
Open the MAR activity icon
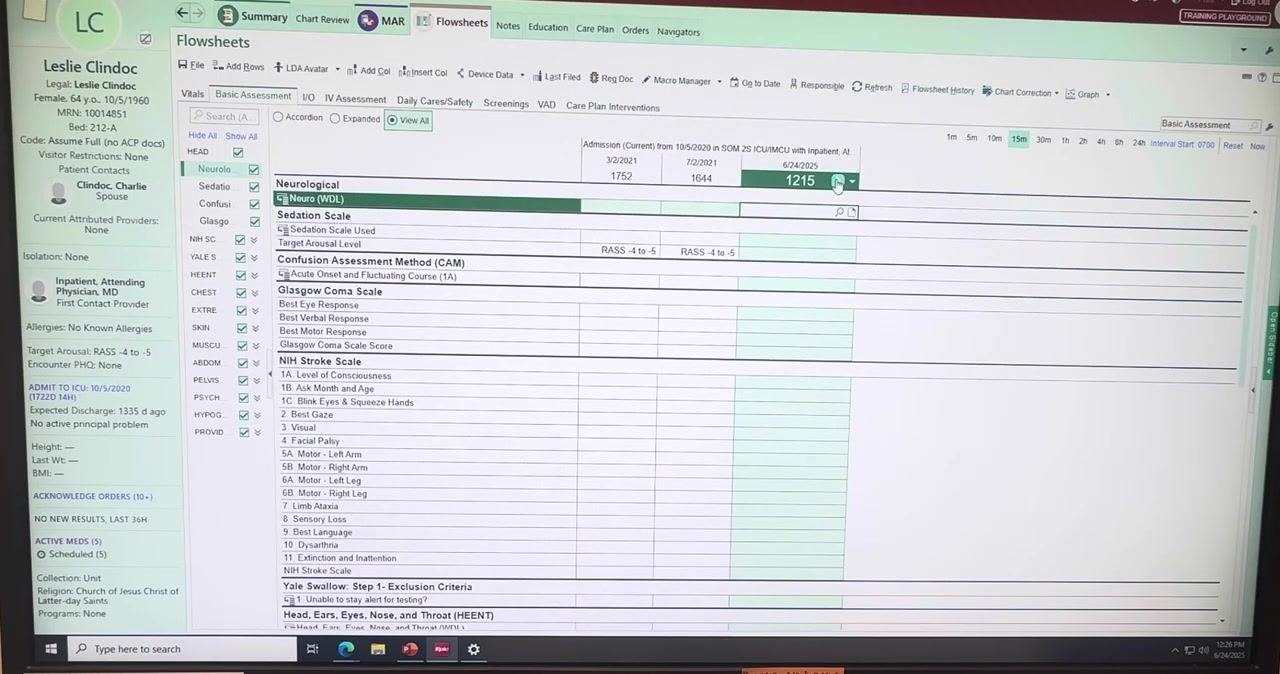(367, 20)
